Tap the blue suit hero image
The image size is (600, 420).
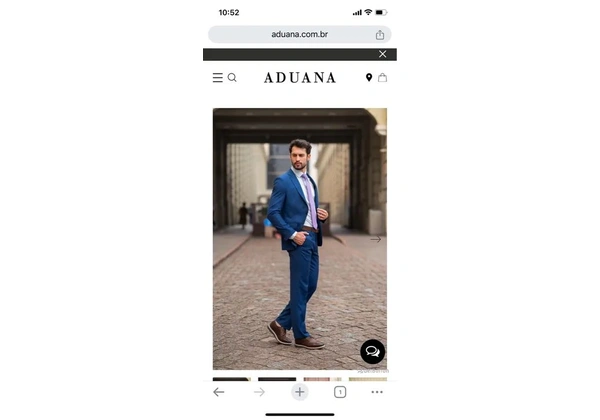[300, 239]
